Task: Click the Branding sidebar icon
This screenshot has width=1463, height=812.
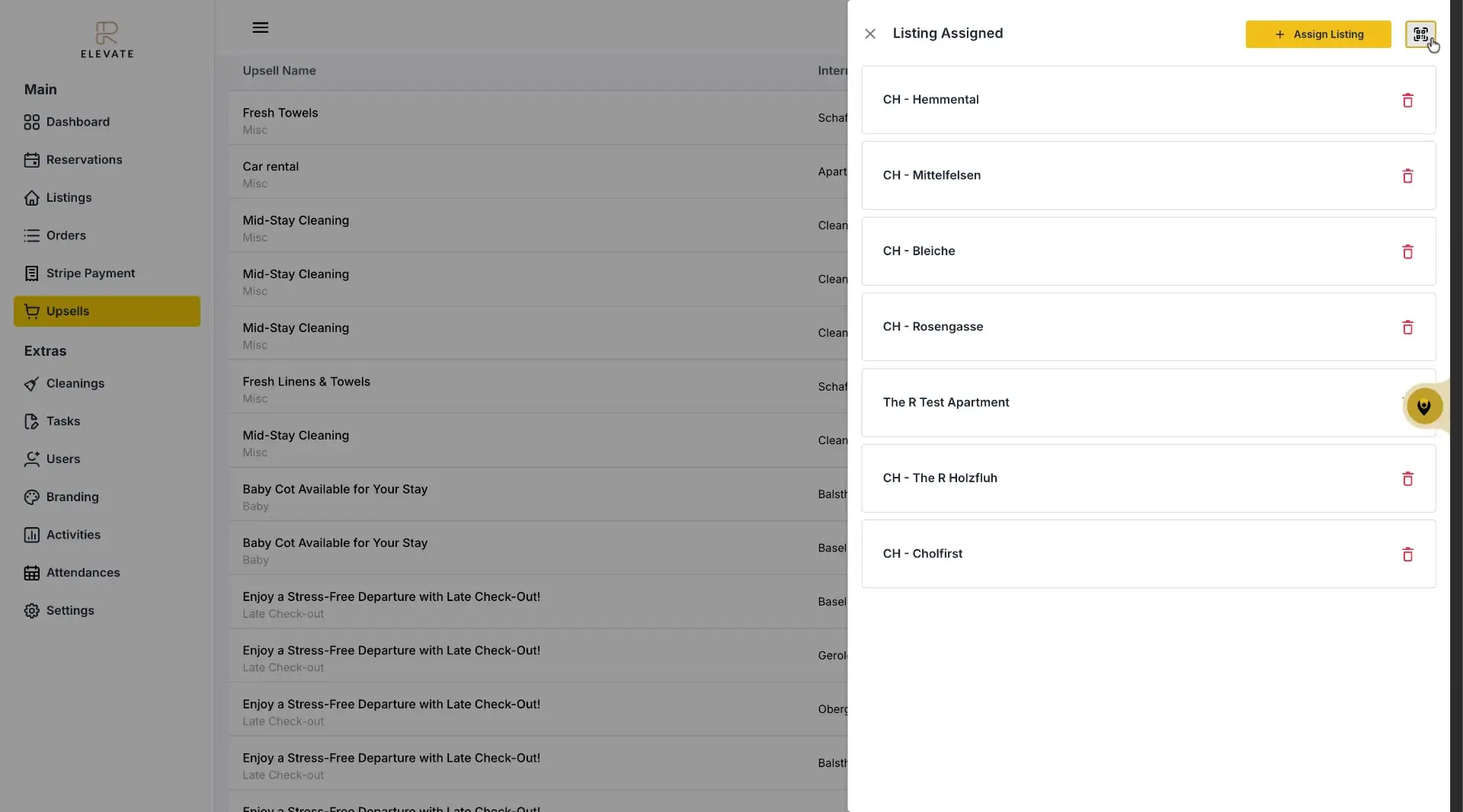Action: (x=31, y=497)
